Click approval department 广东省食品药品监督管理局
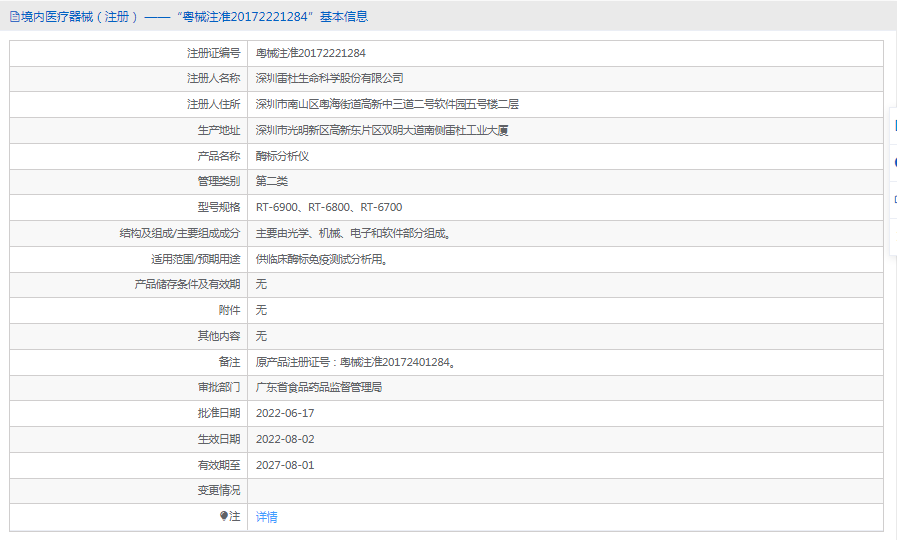 319,387
